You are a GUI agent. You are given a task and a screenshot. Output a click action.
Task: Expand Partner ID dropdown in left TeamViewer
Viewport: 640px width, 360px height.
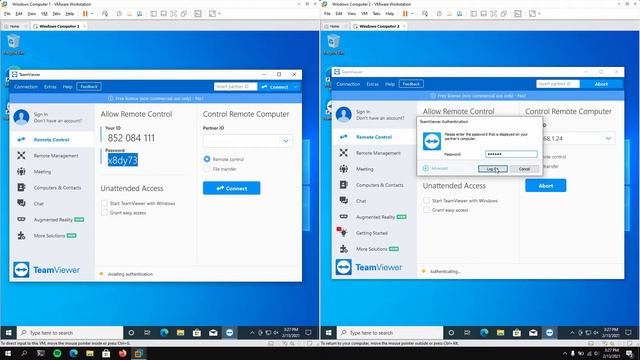pyautogui.click(x=286, y=141)
